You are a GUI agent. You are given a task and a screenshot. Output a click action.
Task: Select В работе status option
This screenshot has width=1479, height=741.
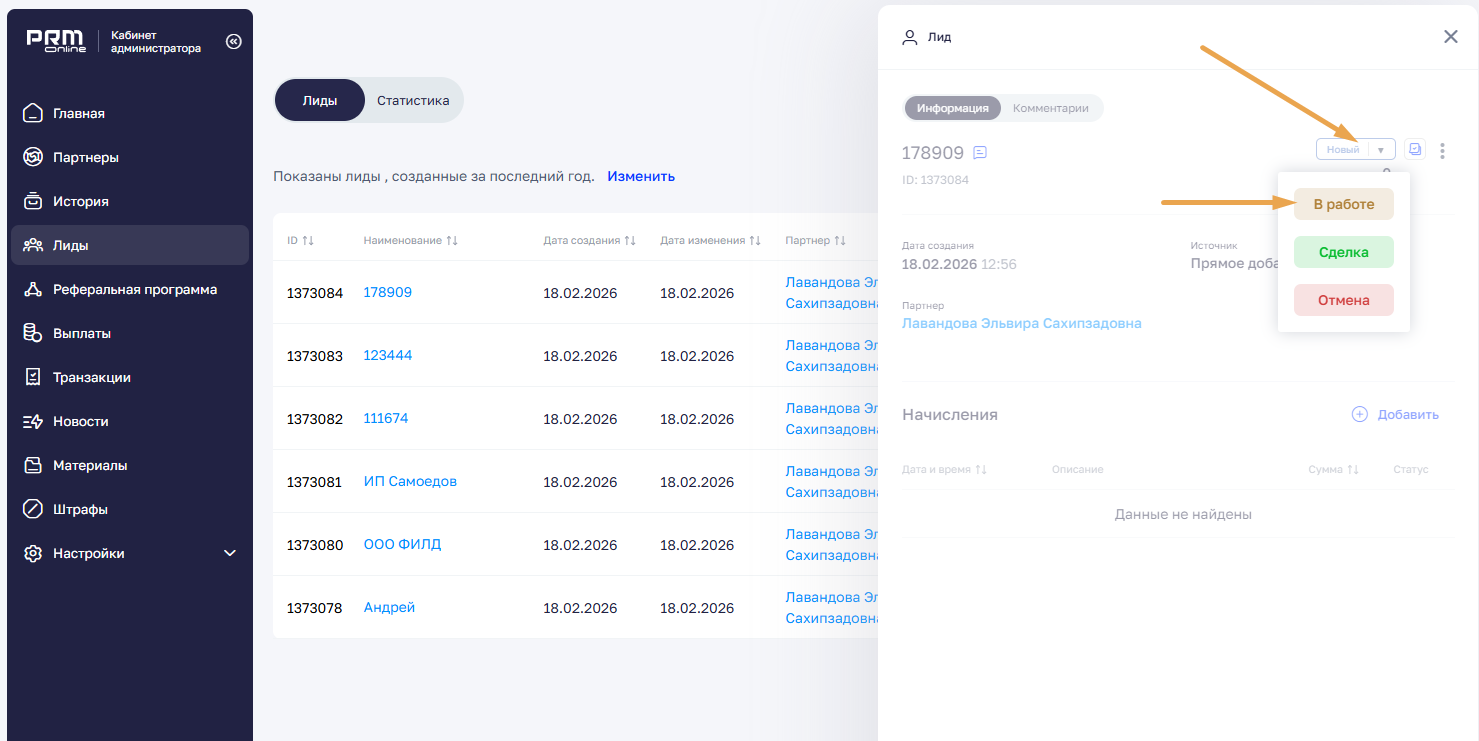pyautogui.click(x=1343, y=204)
